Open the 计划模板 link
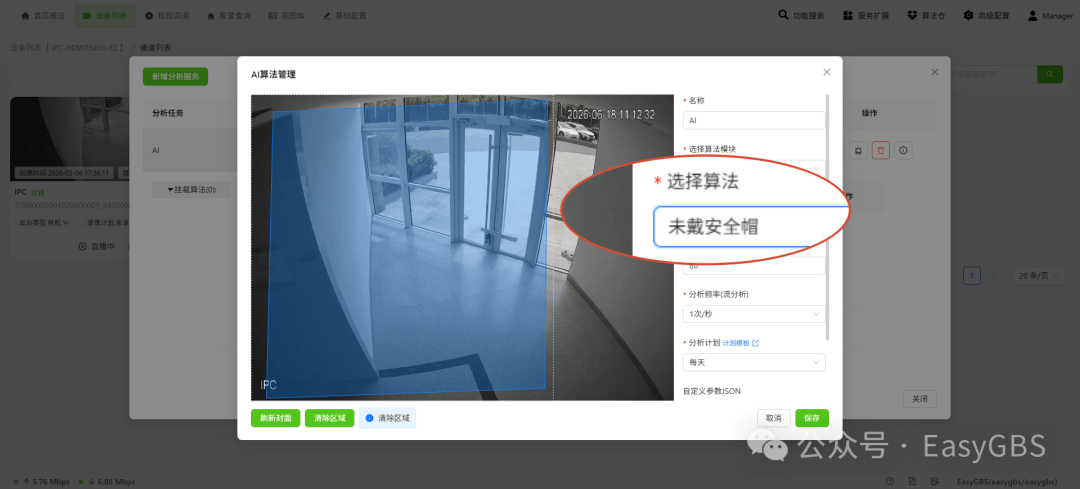Image resolution: width=1080 pixels, height=489 pixels. [740, 342]
